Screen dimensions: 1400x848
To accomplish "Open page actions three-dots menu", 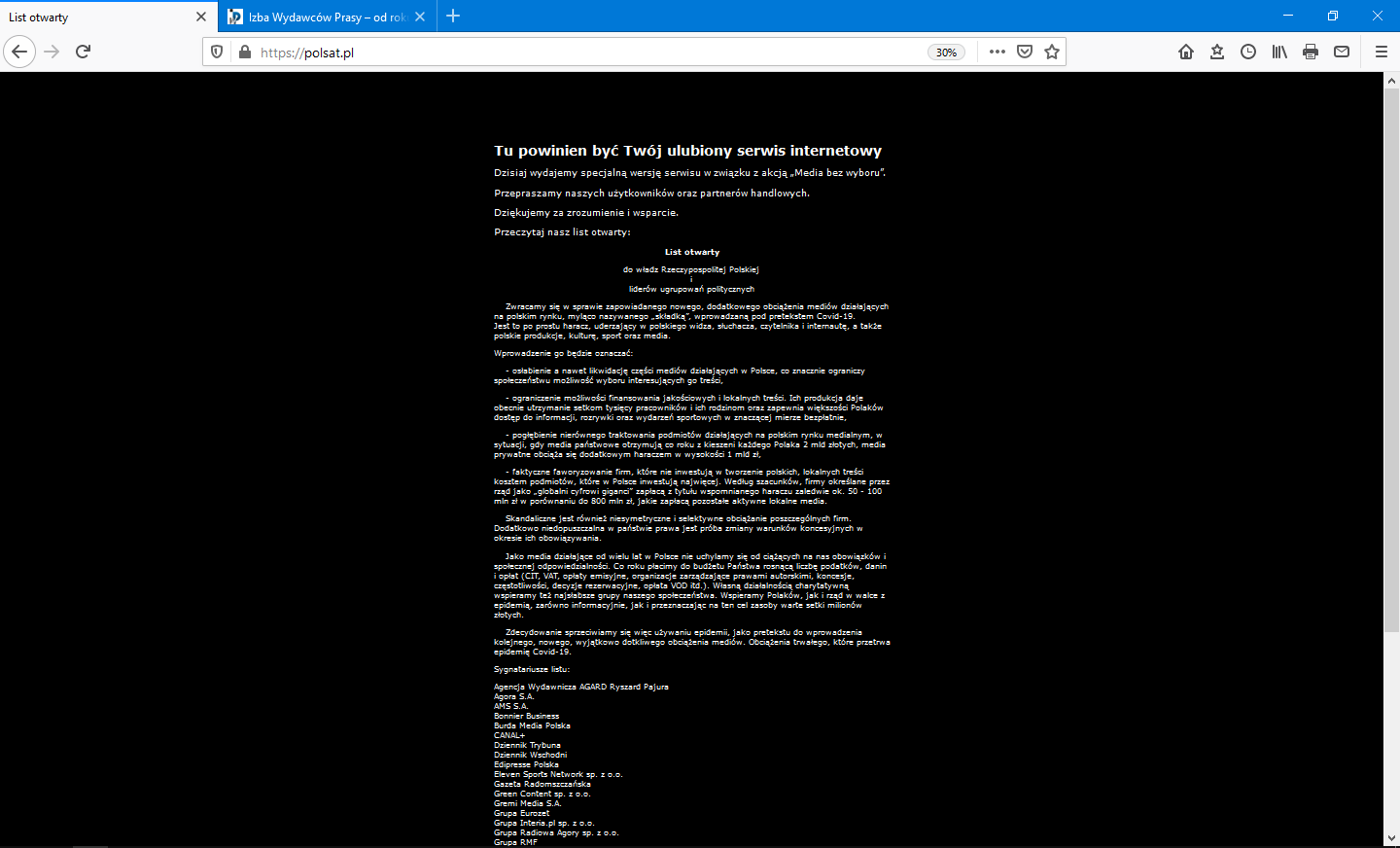I will [x=997, y=52].
